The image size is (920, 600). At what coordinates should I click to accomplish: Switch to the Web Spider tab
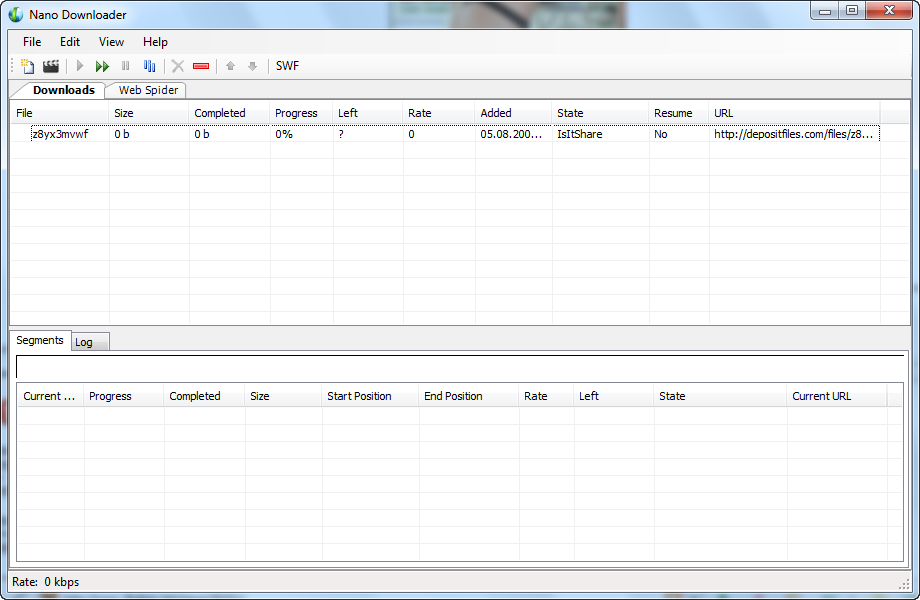(148, 90)
